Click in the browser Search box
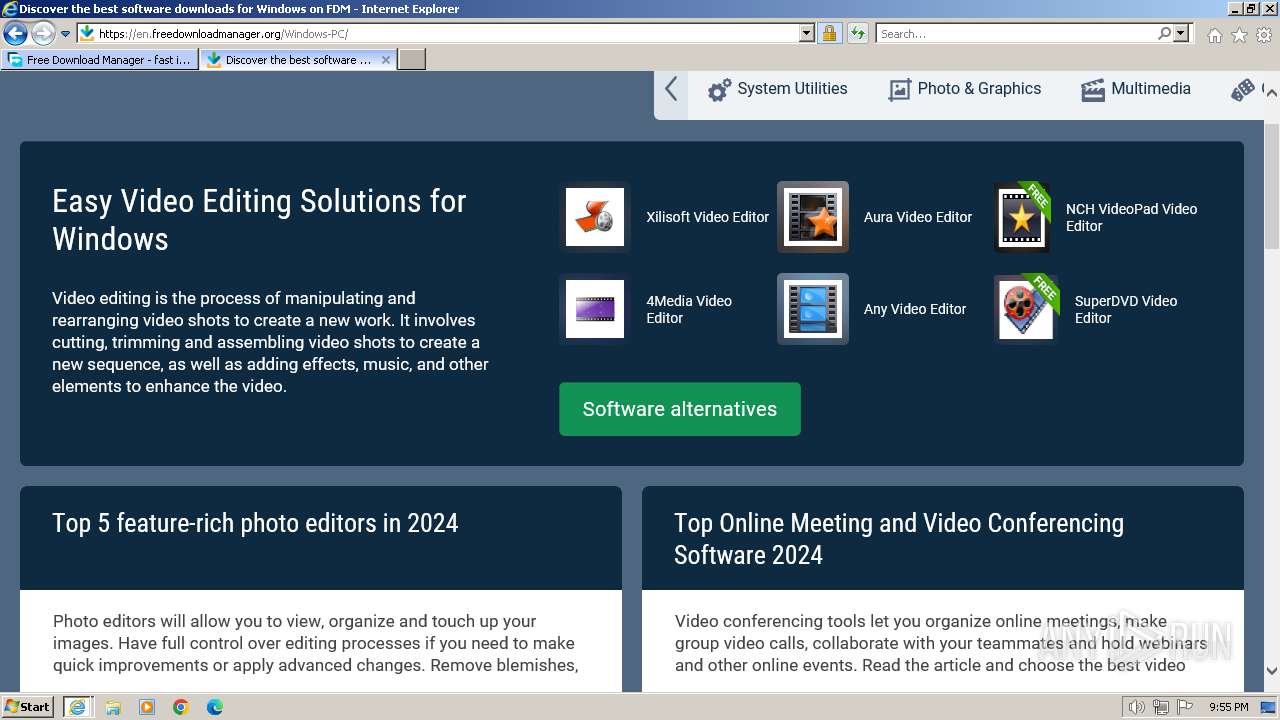The height and width of the screenshot is (720, 1280). [1017, 34]
